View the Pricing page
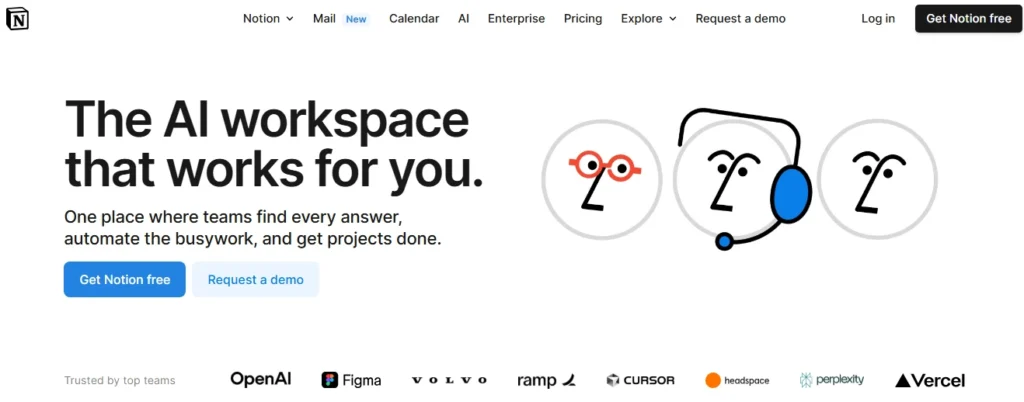This screenshot has width=1024, height=402. click(x=583, y=19)
